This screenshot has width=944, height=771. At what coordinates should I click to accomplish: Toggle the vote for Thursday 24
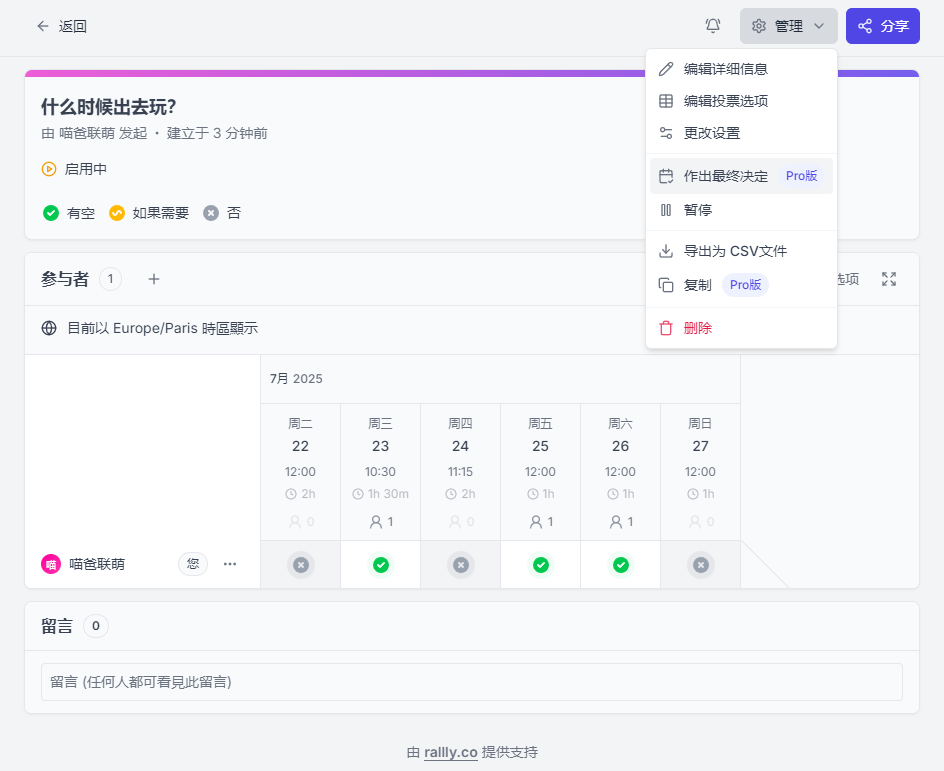click(461, 565)
